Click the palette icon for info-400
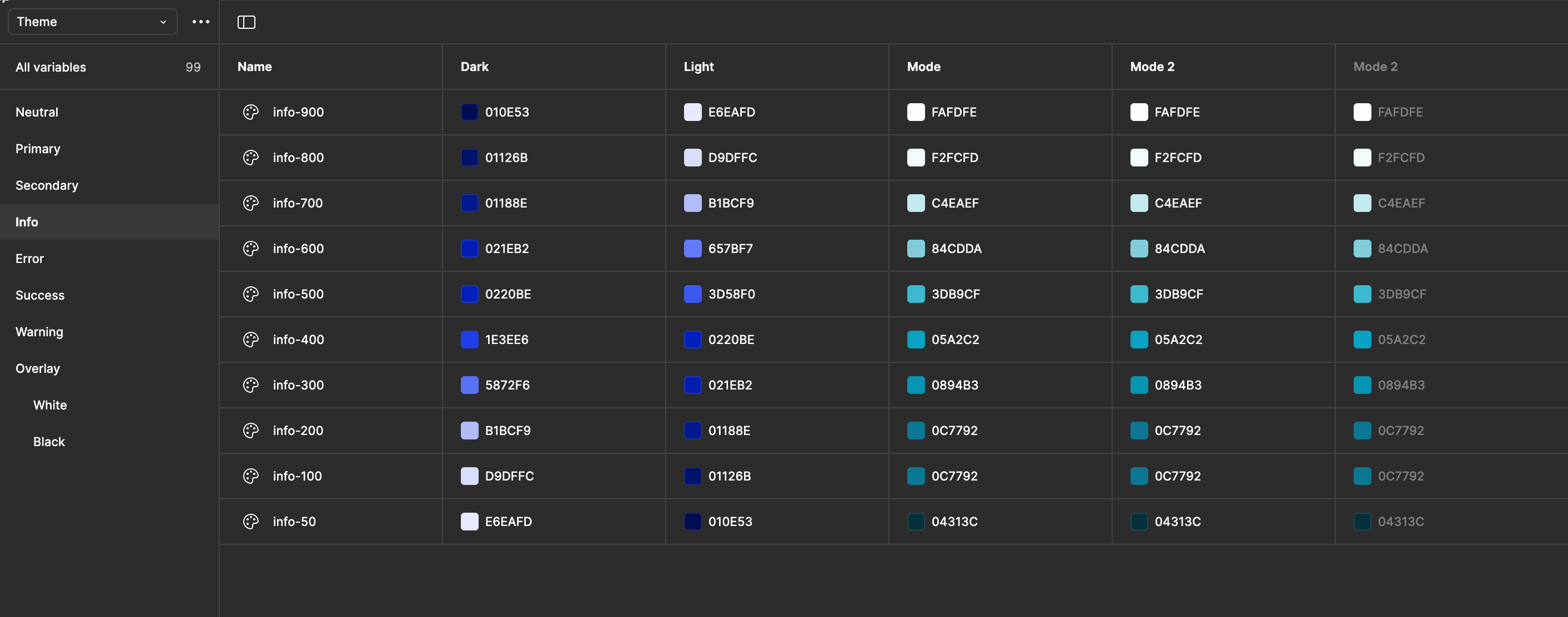This screenshot has height=617, width=1568. coord(251,340)
